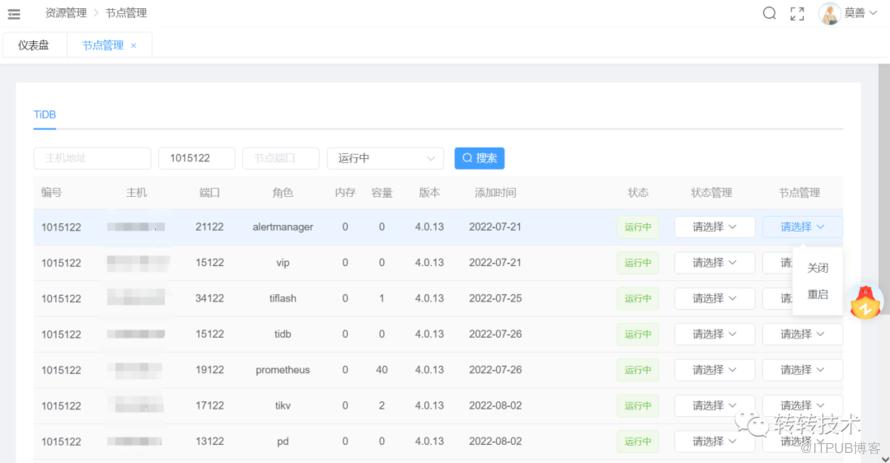Click the 内存 column header

[345, 193]
